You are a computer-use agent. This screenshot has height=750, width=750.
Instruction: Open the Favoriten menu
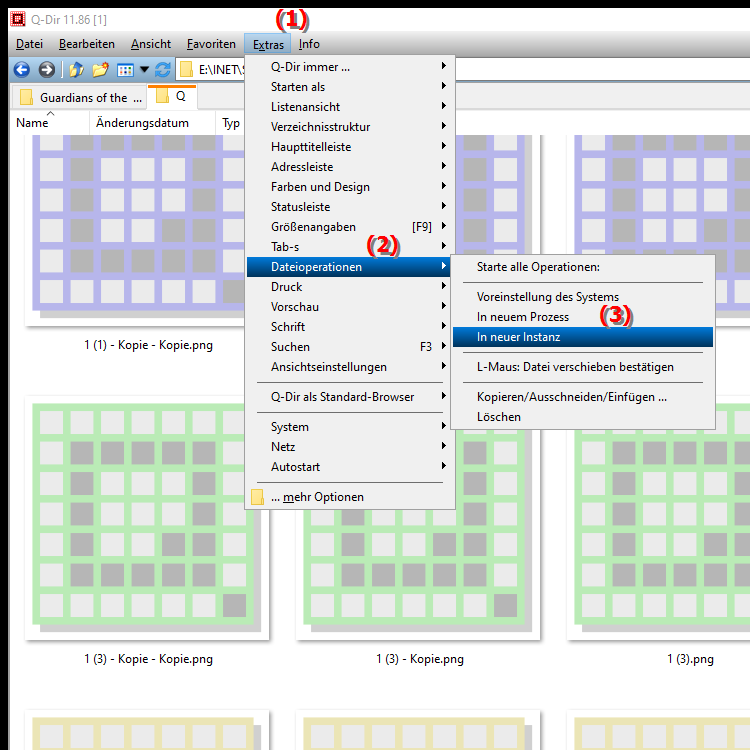coord(211,44)
